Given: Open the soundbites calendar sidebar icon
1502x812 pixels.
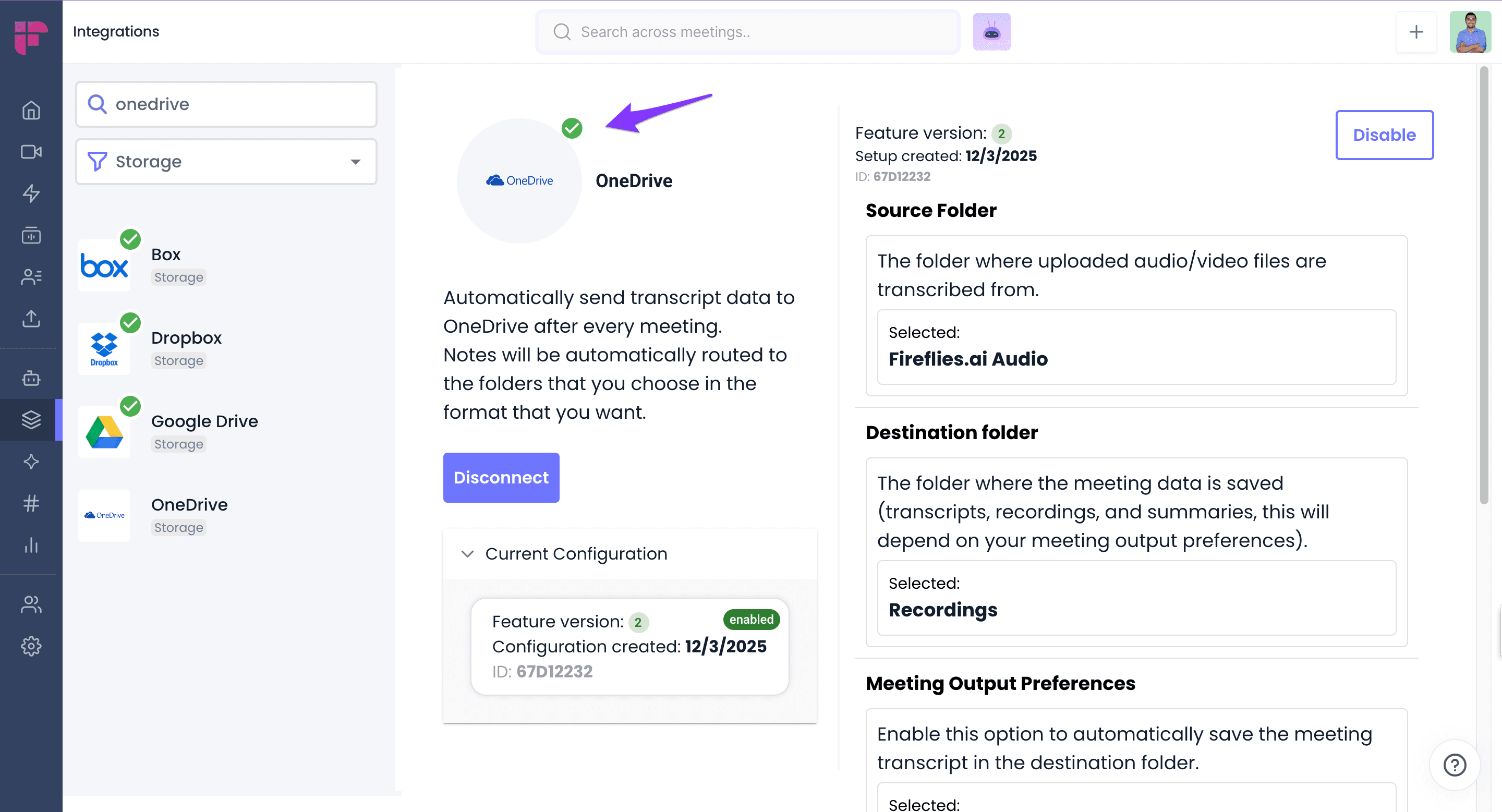Looking at the screenshot, I should point(31,235).
